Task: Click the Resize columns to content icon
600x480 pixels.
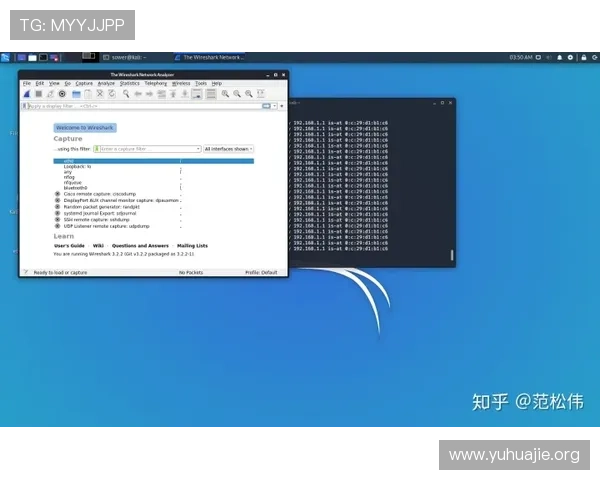Action: pyautogui.click(x=261, y=94)
